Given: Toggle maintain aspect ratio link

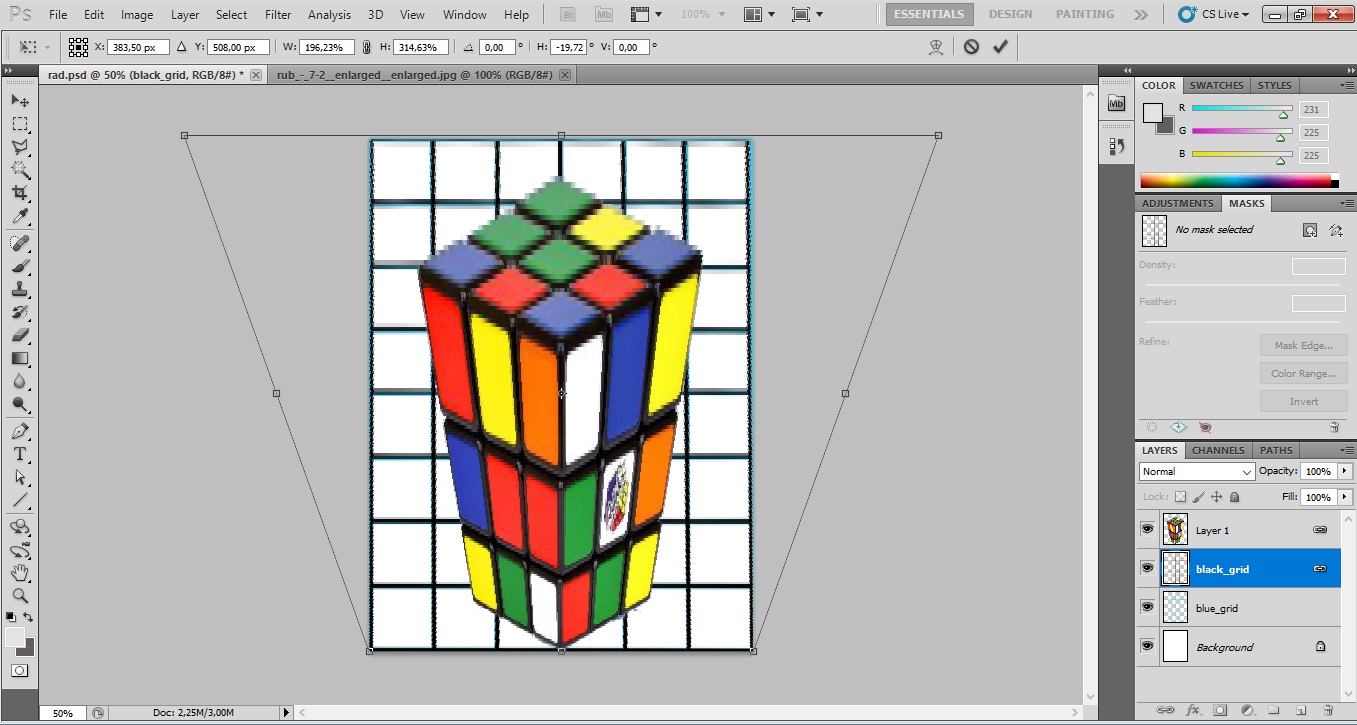Looking at the screenshot, I should point(366,47).
